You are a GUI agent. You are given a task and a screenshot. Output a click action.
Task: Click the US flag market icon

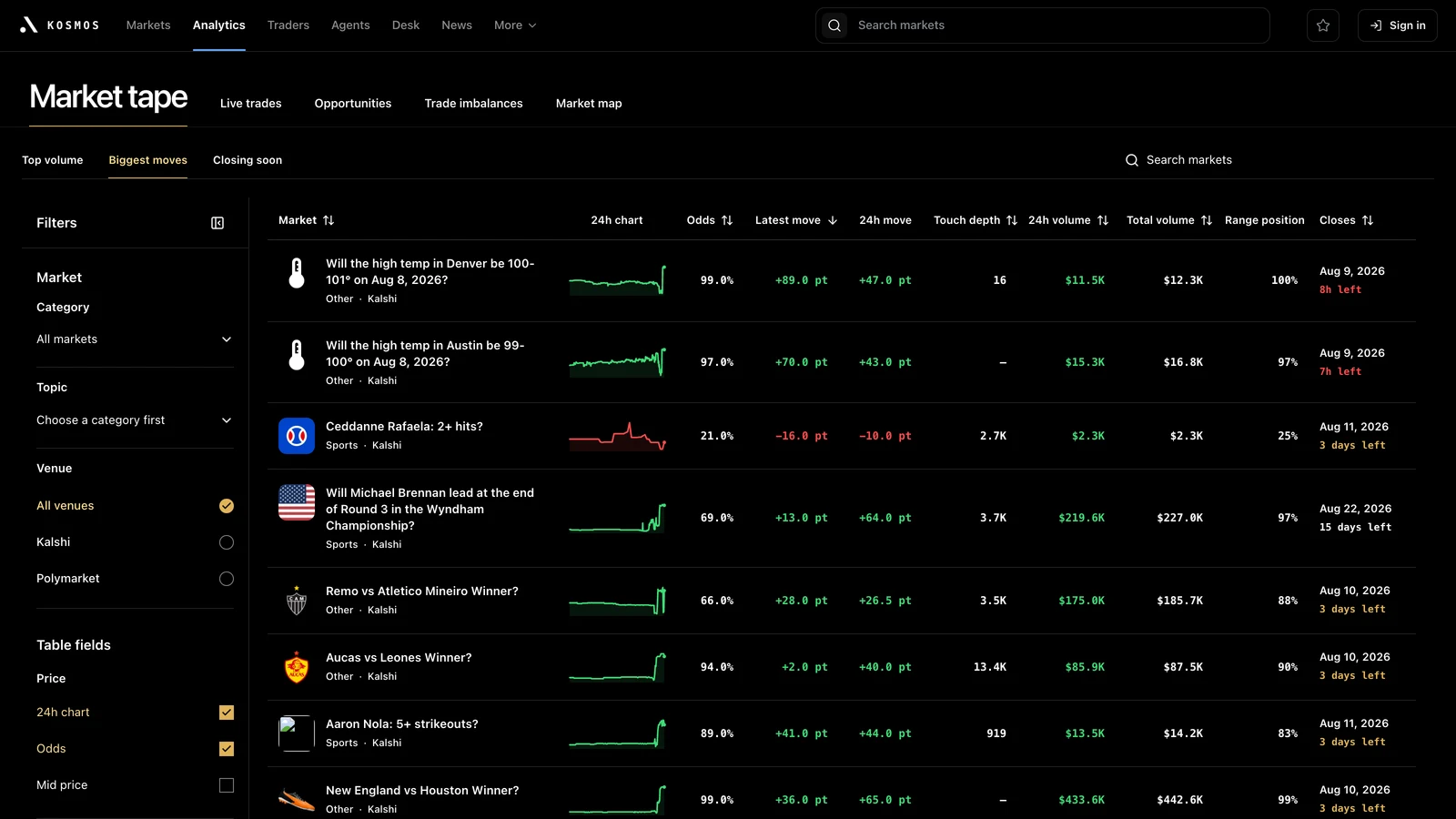pos(297,502)
